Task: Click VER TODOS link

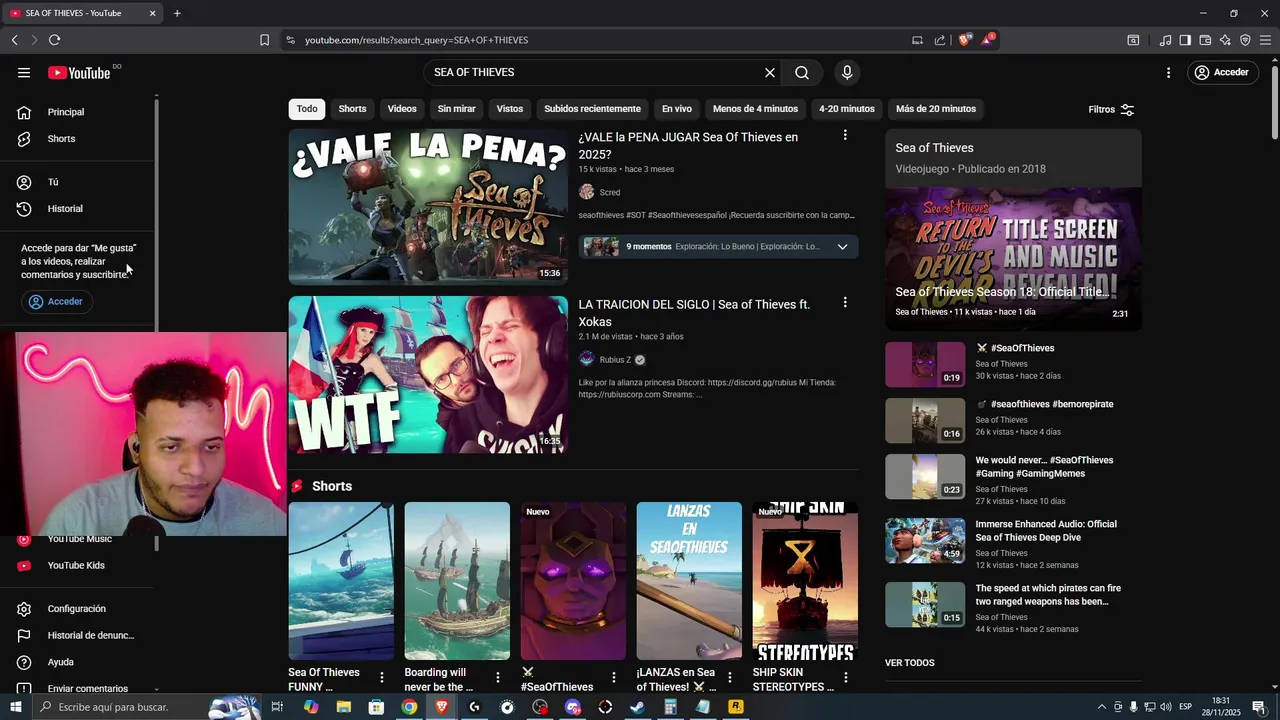Action: click(x=910, y=663)
